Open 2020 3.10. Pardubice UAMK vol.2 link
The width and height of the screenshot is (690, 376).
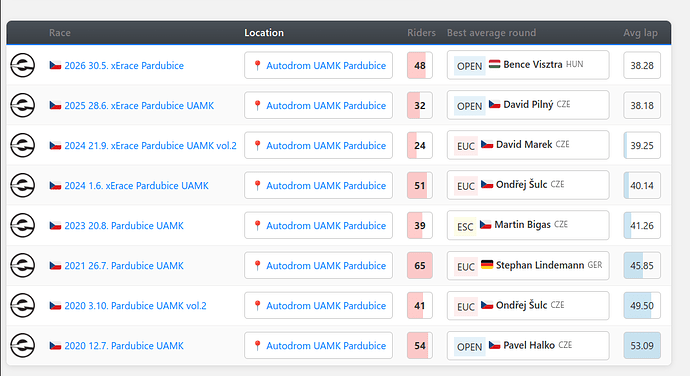click(136, 306)
